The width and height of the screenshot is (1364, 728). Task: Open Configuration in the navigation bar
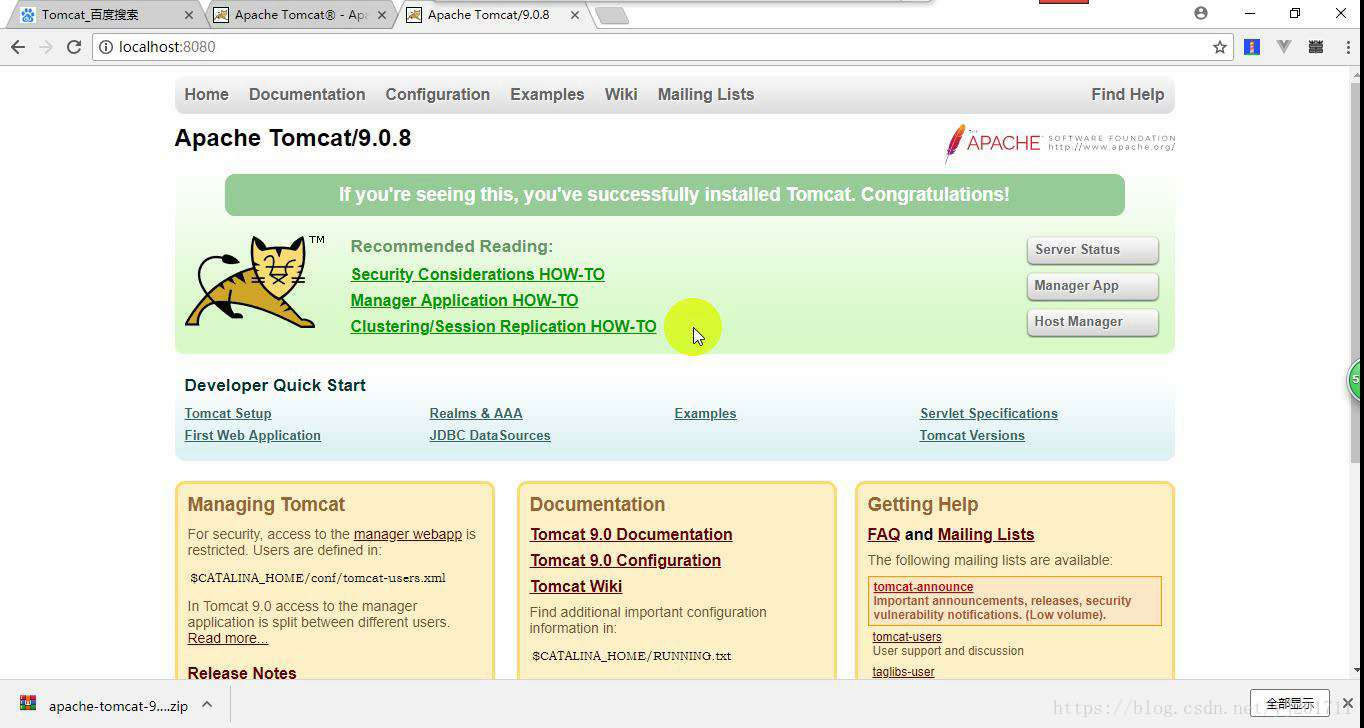pos(437,94)
